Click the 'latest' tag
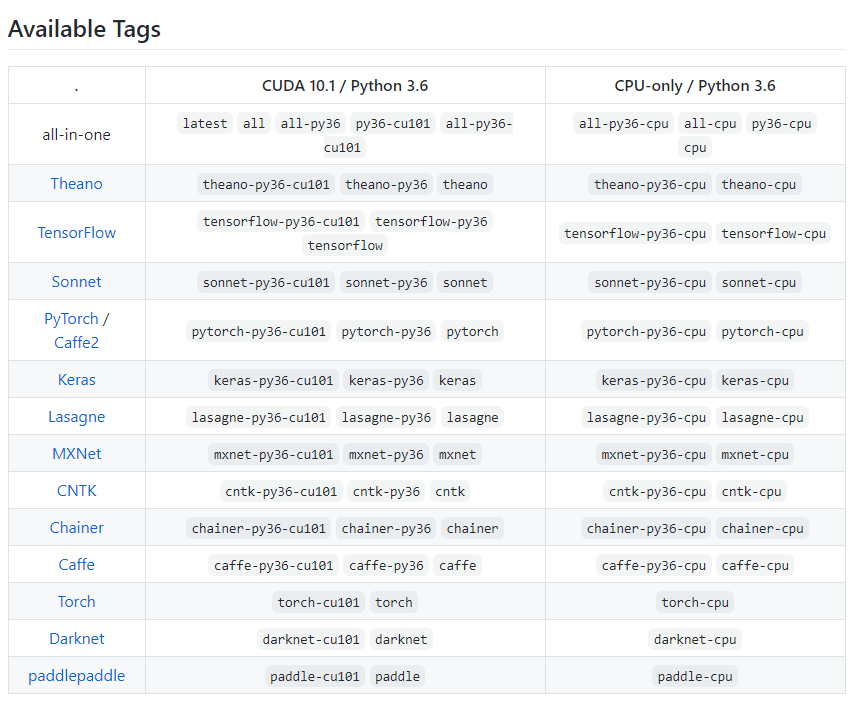The width and height of the screenshot is (857, 702). coord(205,124)
